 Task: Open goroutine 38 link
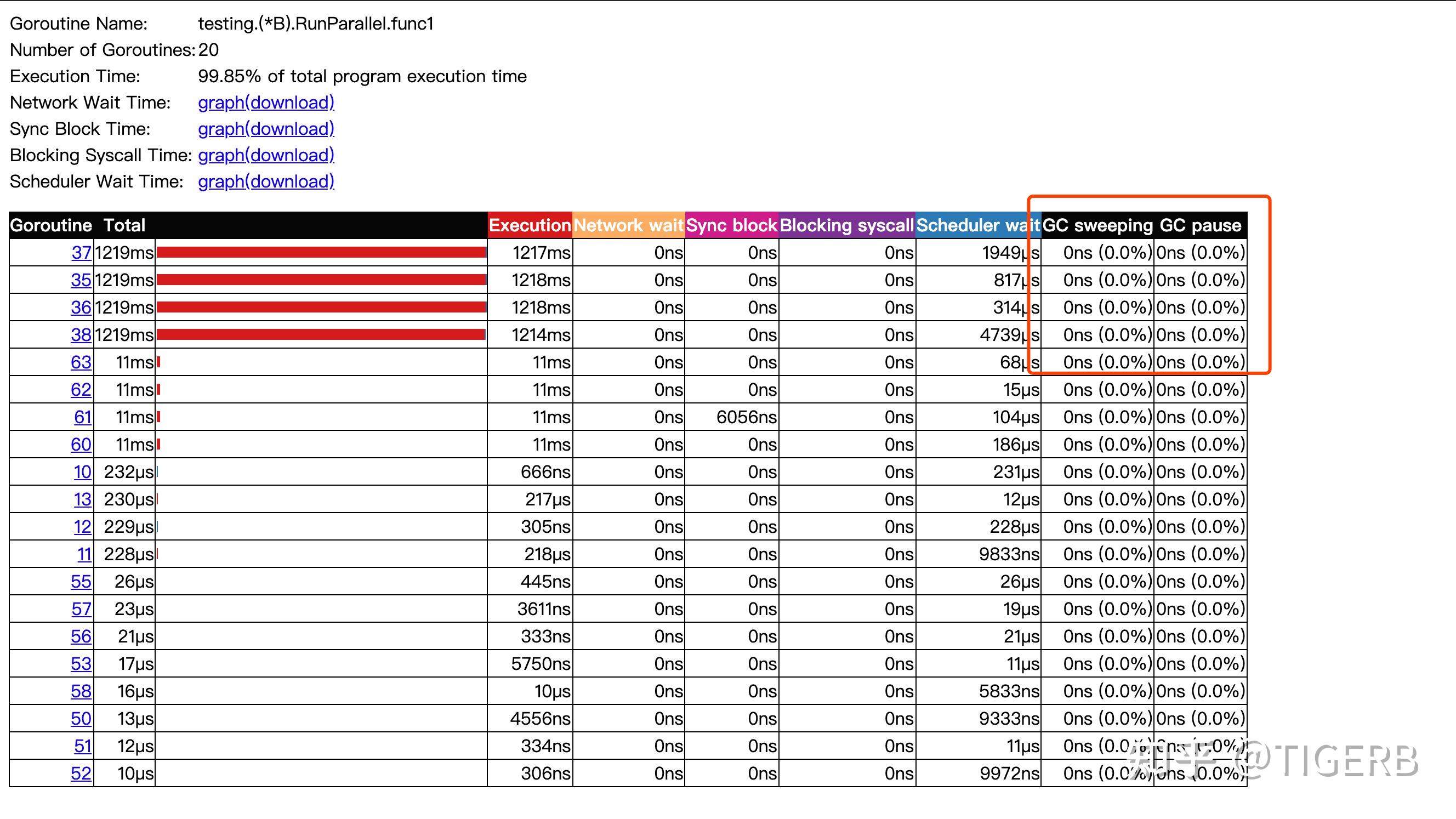81,335
